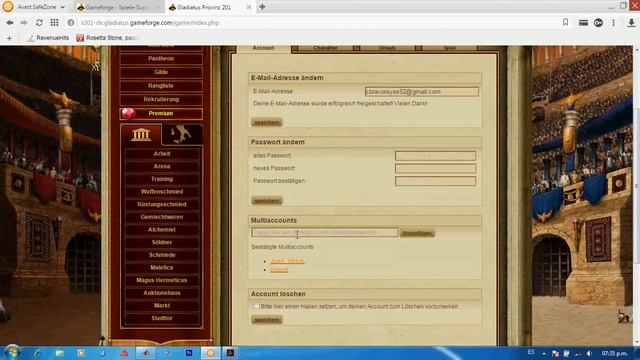This screenshot has width=640, height=360.
Task: Open the Gemischtwaren shop
Action: (162, 217)
